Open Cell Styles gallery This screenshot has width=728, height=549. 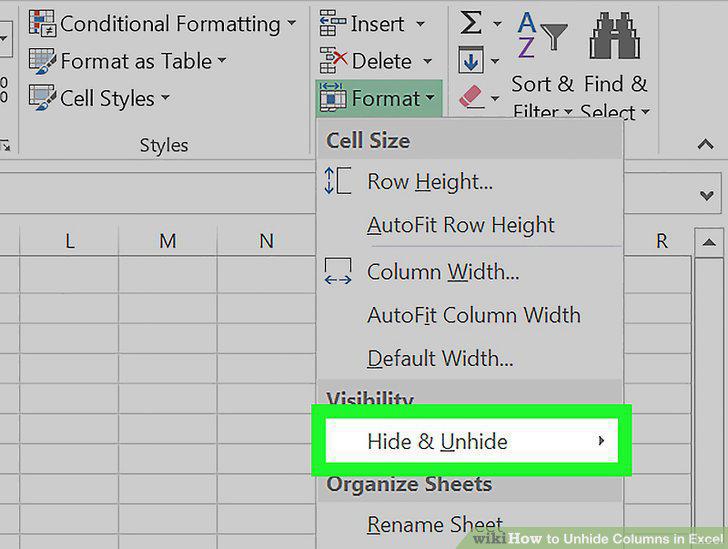point(99,98)
